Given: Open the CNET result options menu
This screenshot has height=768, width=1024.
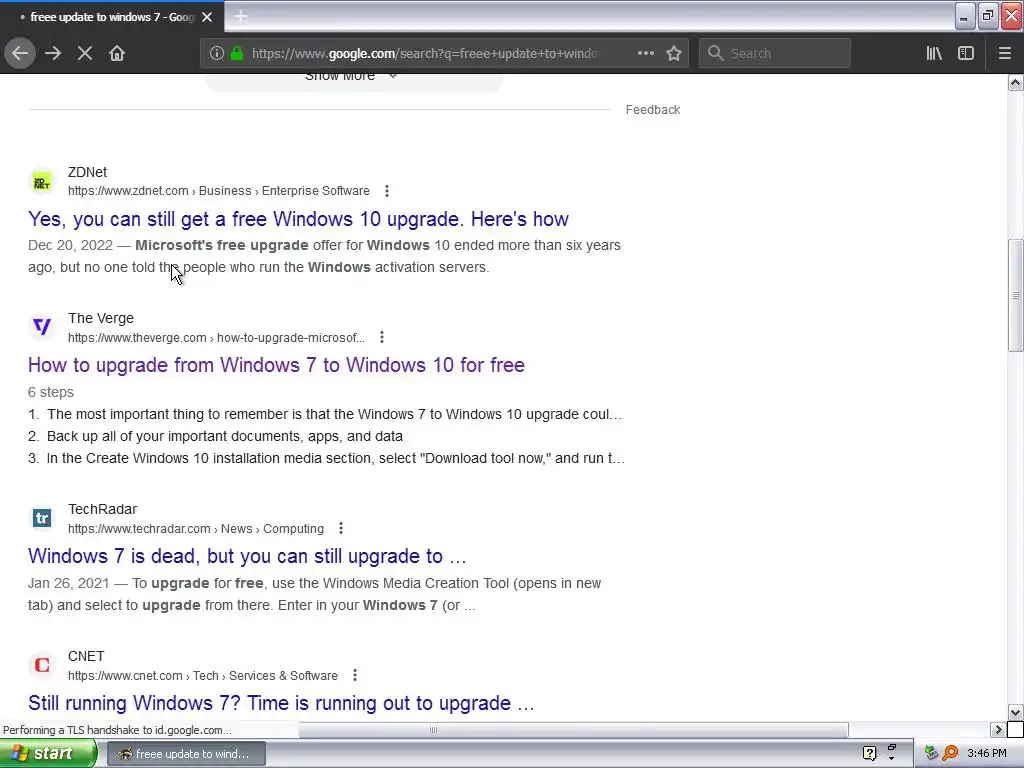Looking at the screenshot, I should [355, 675].
